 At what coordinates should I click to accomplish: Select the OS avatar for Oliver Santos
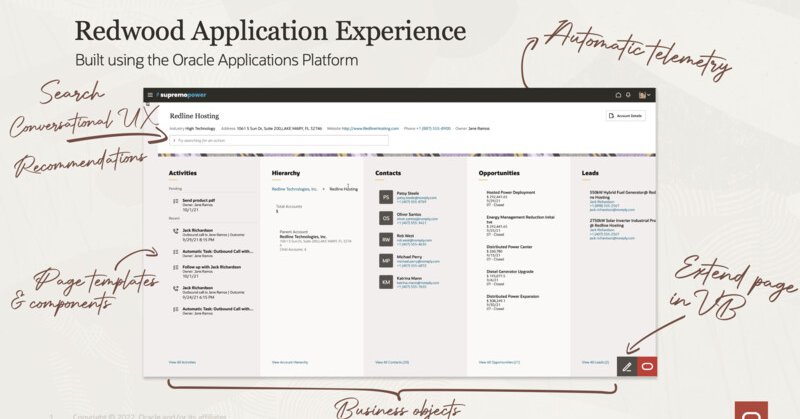click(386, 218)
